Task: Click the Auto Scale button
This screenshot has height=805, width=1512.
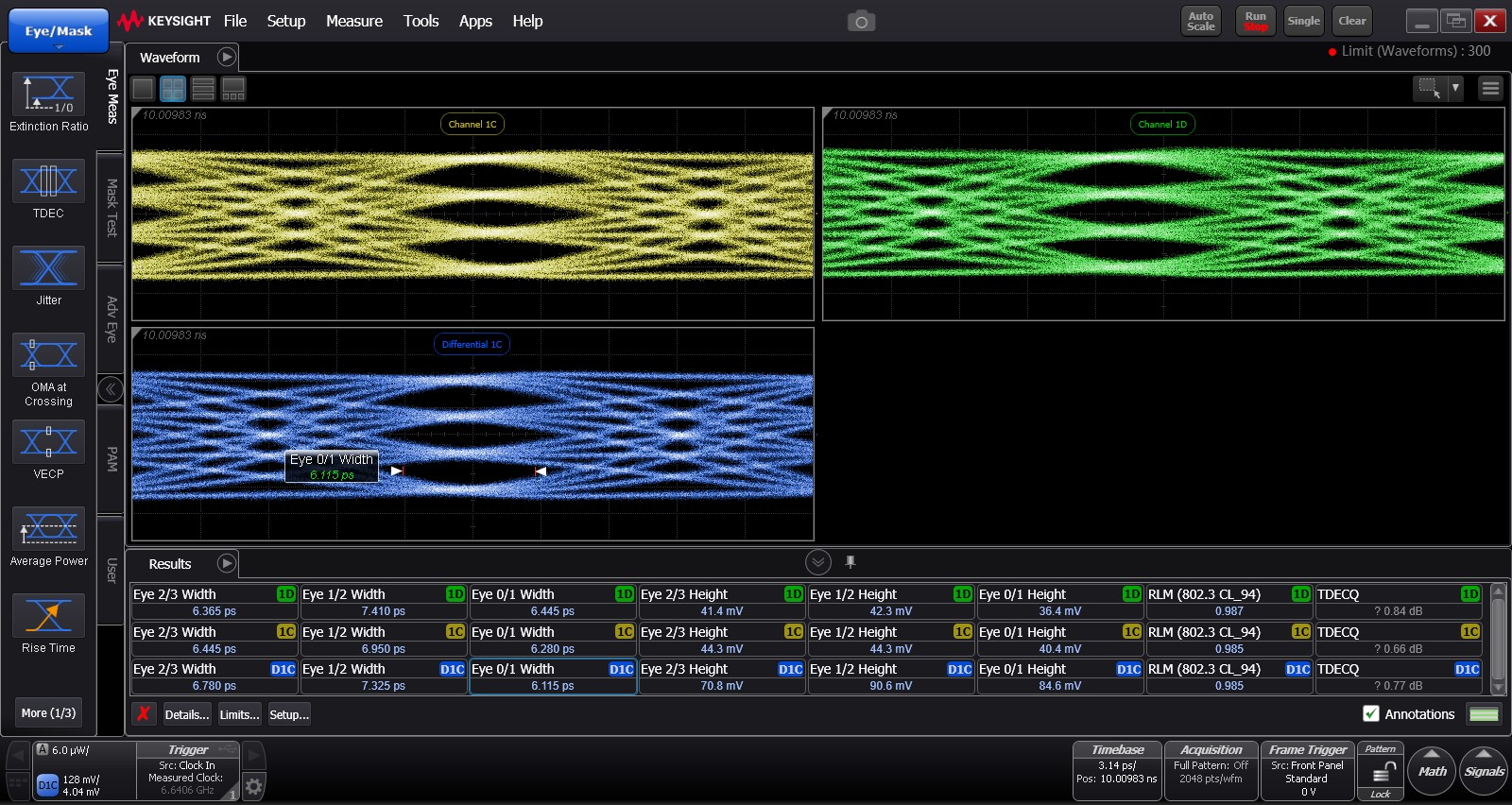Action: (x=1200, y=21)
